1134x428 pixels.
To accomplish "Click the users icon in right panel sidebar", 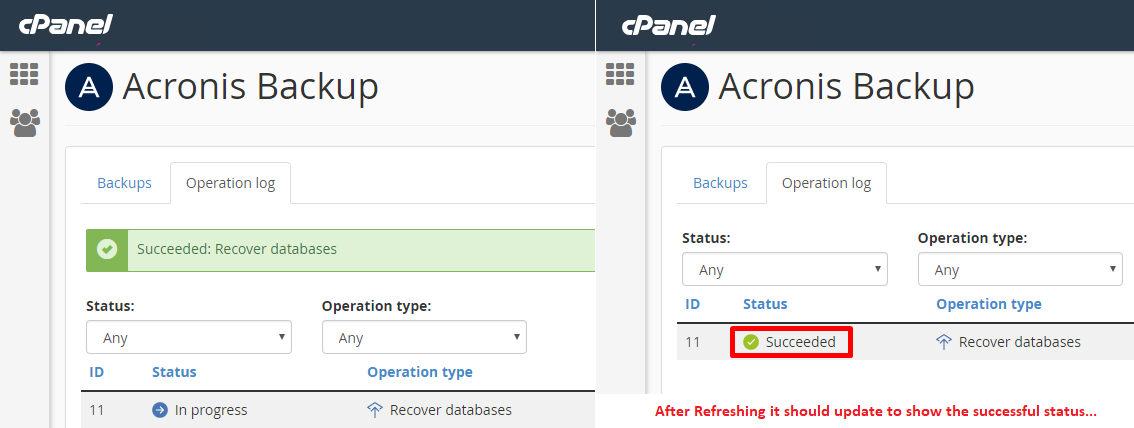I will point(620,122).
